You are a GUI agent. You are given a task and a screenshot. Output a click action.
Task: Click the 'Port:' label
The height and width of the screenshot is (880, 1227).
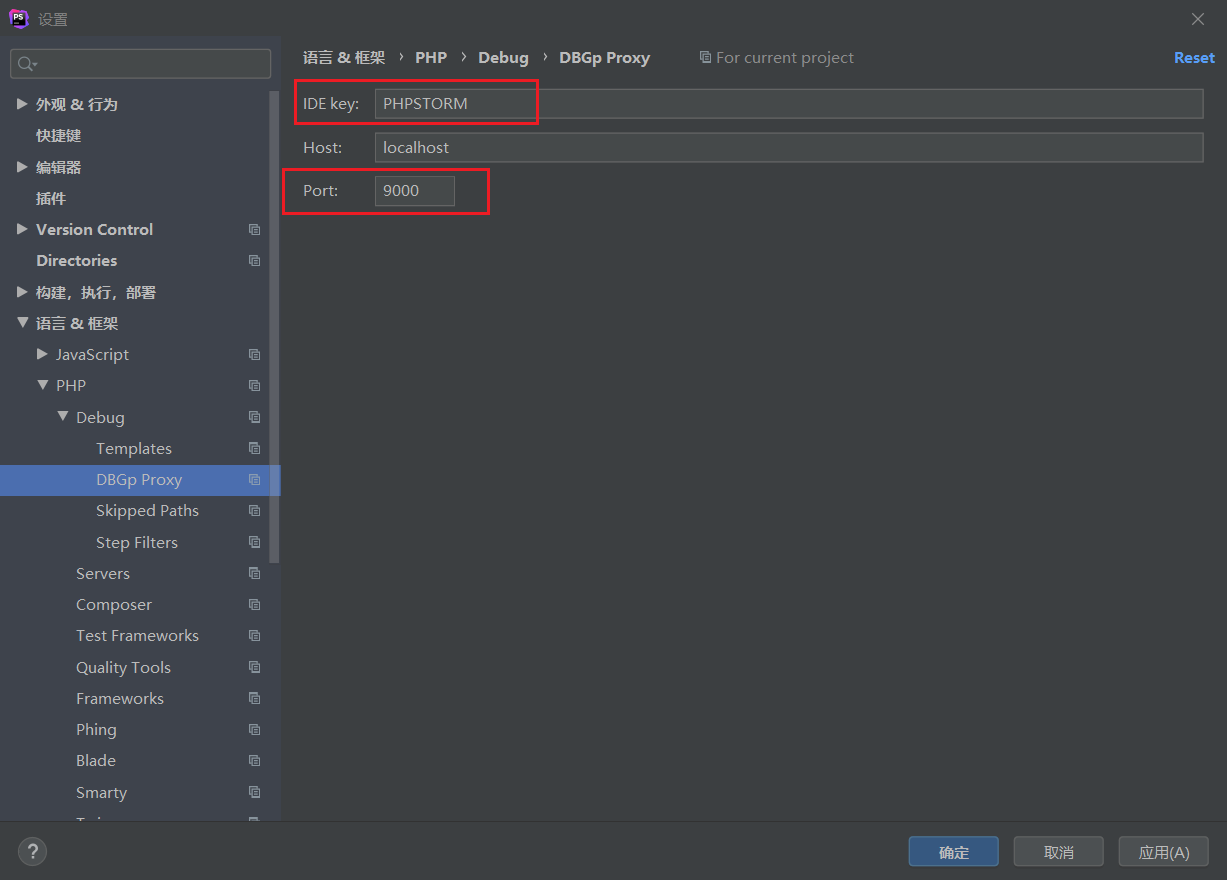coord(320,190)
